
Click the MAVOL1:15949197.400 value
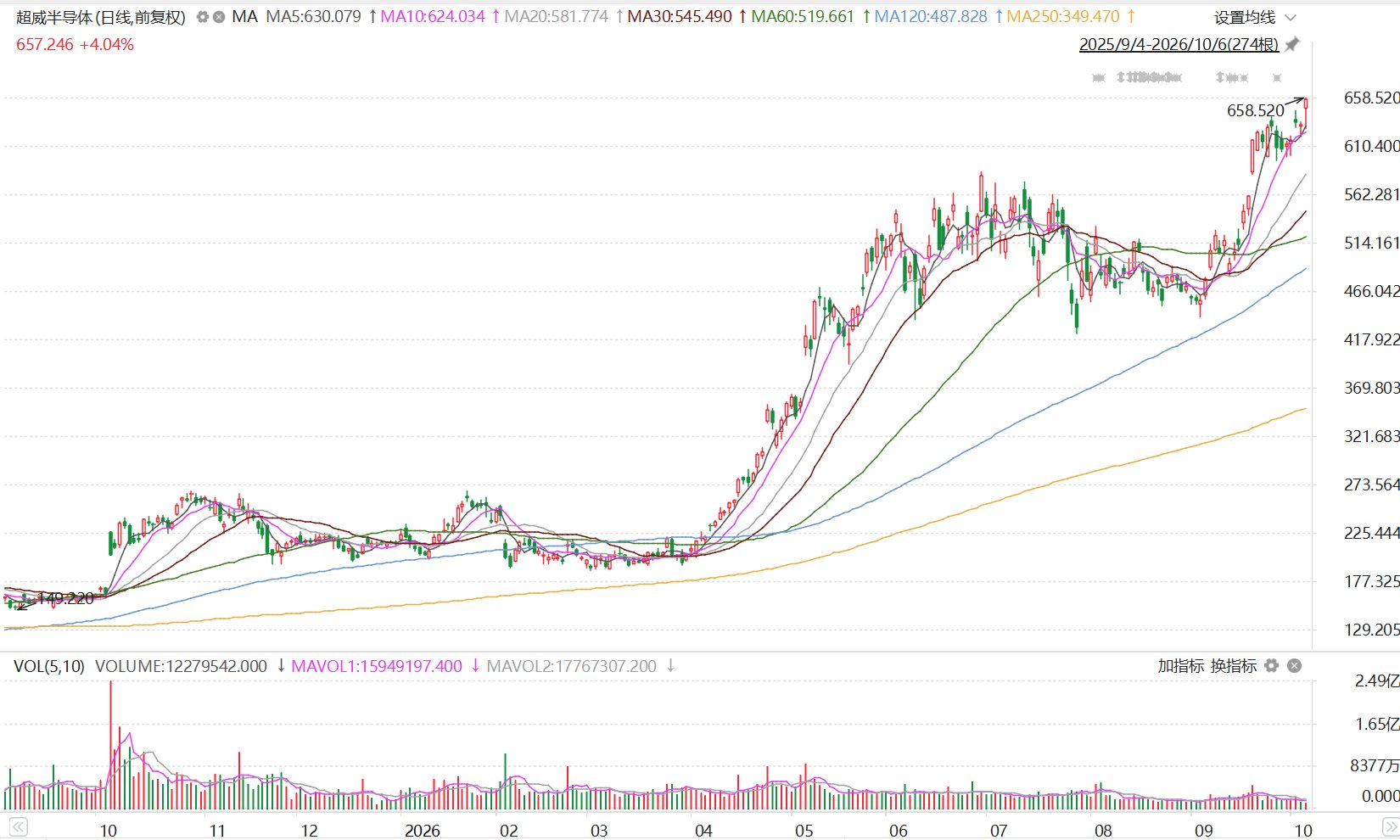(x=377, y=666)
